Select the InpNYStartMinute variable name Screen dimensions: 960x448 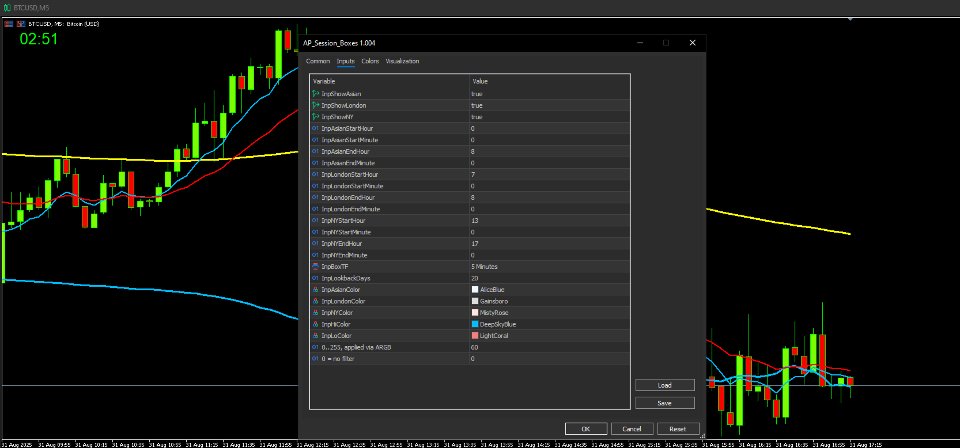coord(346,233)
